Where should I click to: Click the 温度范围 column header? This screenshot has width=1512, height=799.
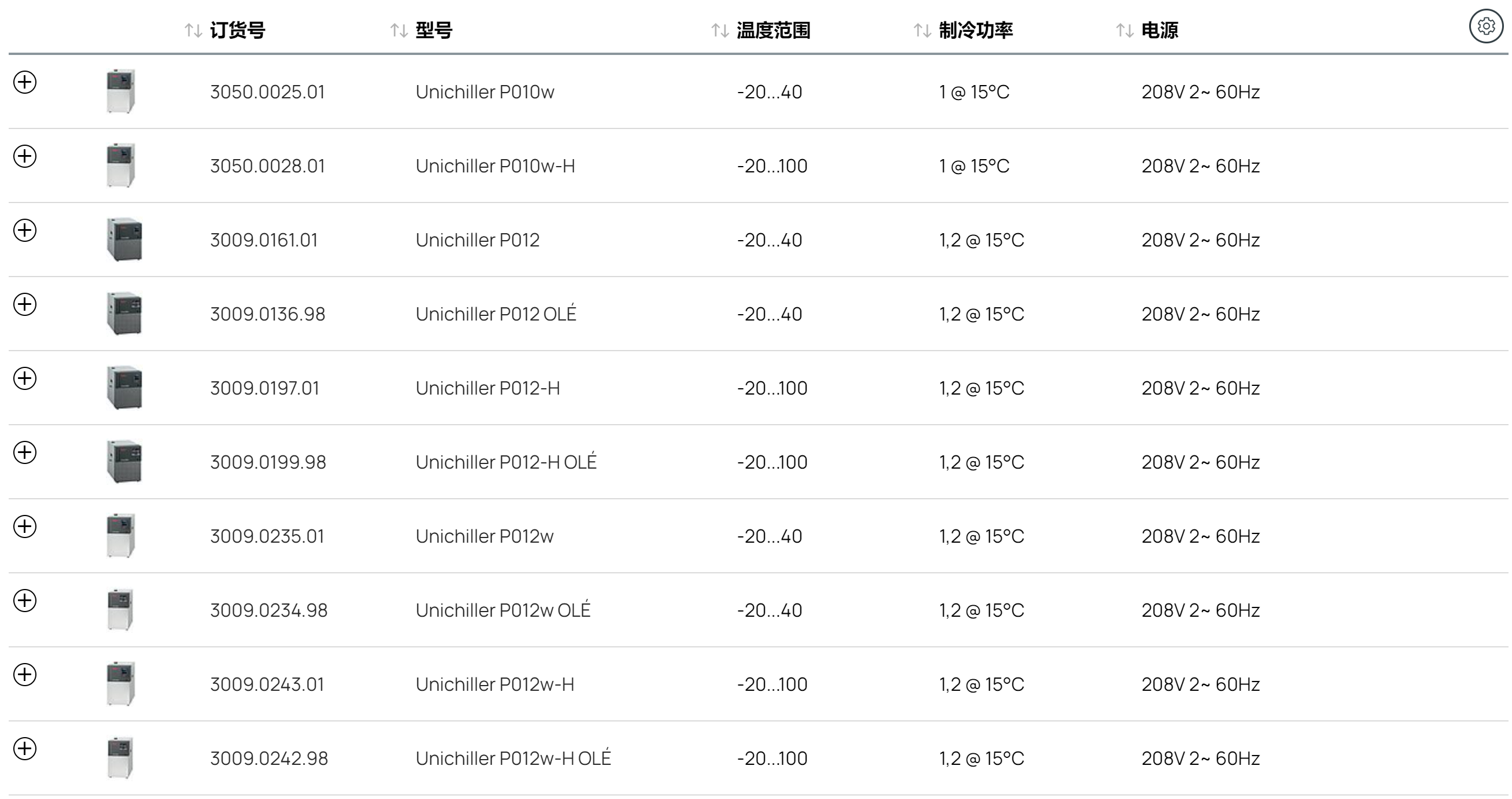[774, 31]
